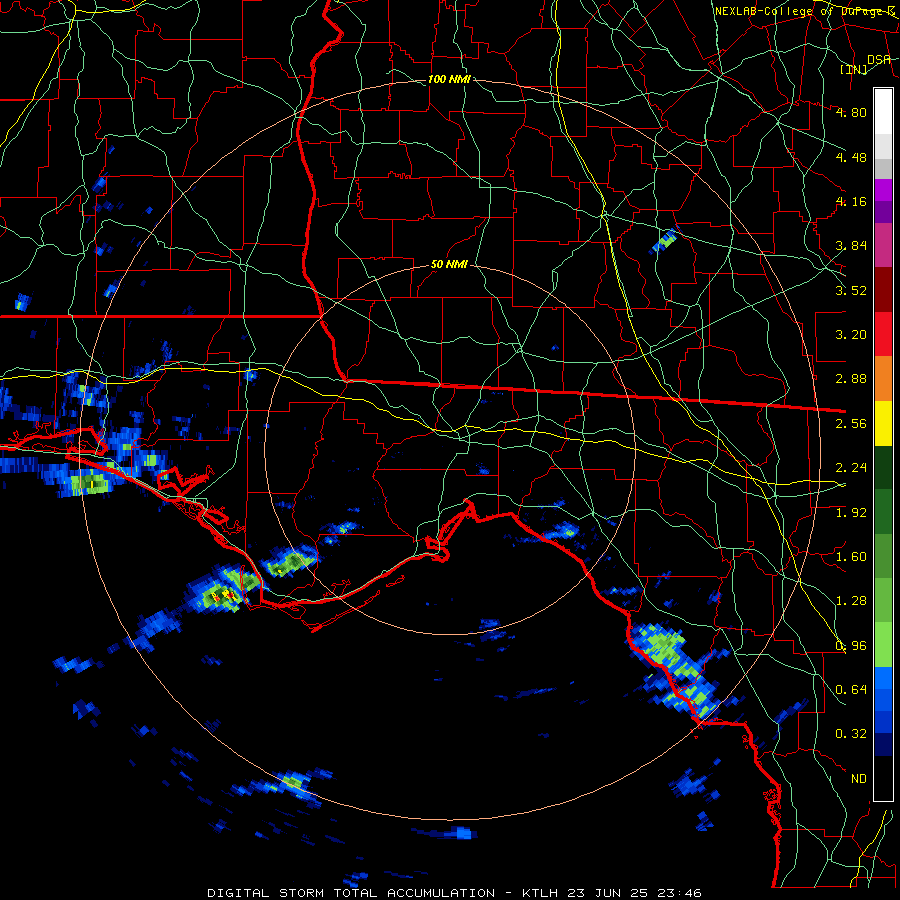Click the DSA product label
The height and width of the screenshot is (900, 900).
pos(879,59)
